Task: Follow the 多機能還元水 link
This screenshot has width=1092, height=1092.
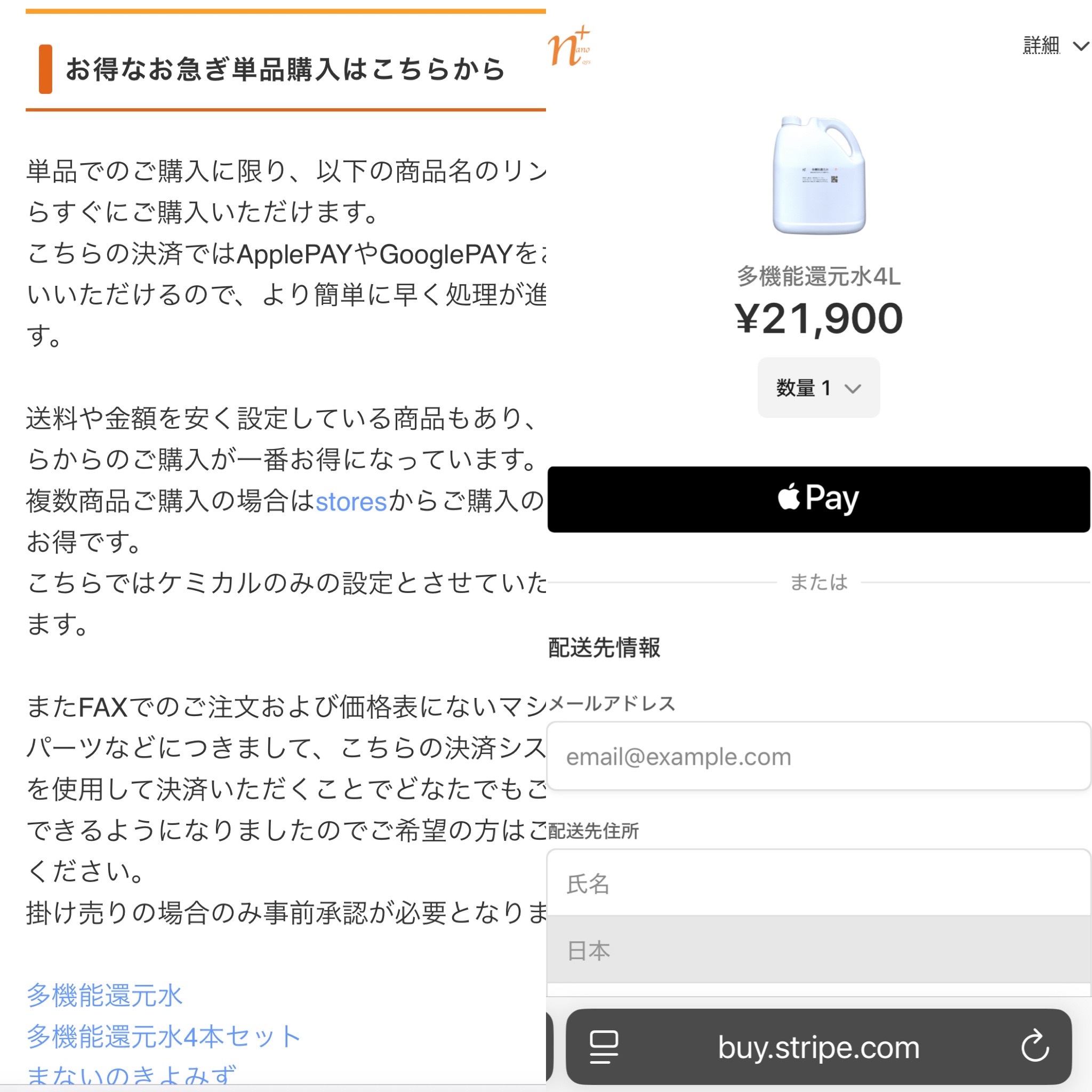Action: tap(105, 995)
